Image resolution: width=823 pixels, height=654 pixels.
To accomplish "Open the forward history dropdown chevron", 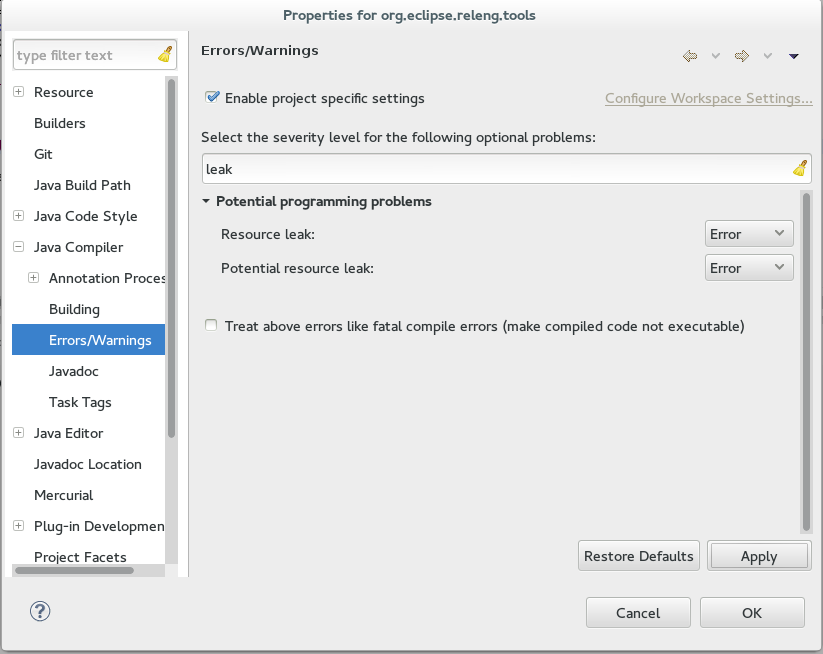I will pyautogui.click(x=767, y=56).
